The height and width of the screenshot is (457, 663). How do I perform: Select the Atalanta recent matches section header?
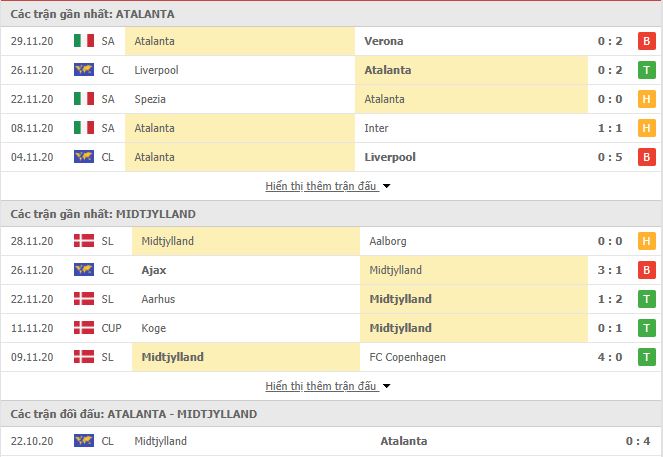tap(331, 14)
